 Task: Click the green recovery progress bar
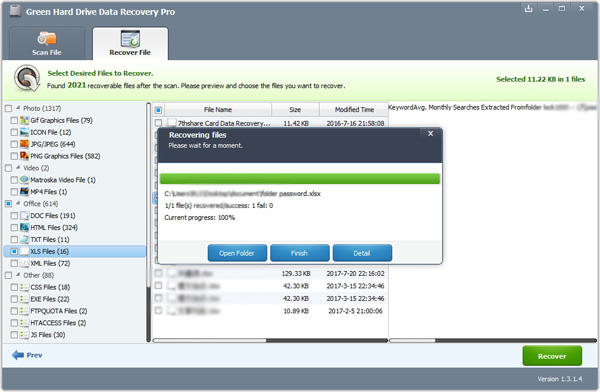coord(300,178)
